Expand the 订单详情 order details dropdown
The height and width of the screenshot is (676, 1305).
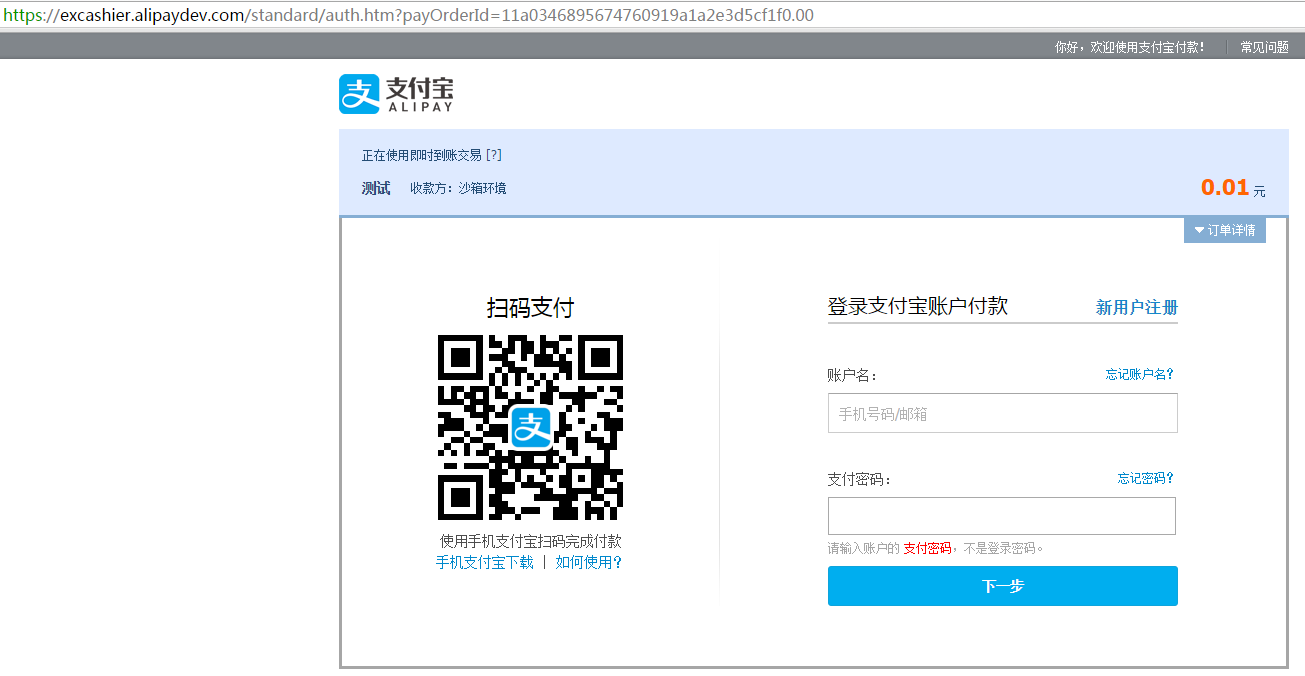point(1225,230)
